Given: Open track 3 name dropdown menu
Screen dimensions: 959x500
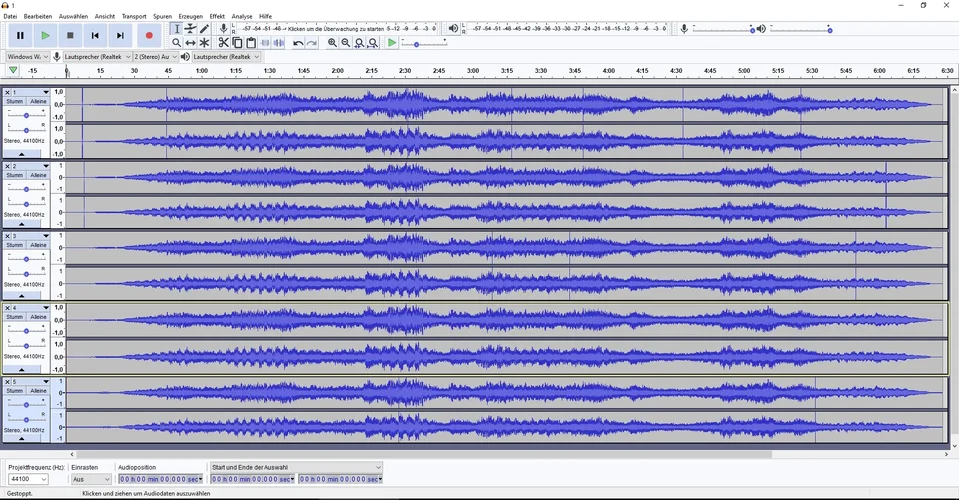Looking at the screenshot, I should coord(46,236).
